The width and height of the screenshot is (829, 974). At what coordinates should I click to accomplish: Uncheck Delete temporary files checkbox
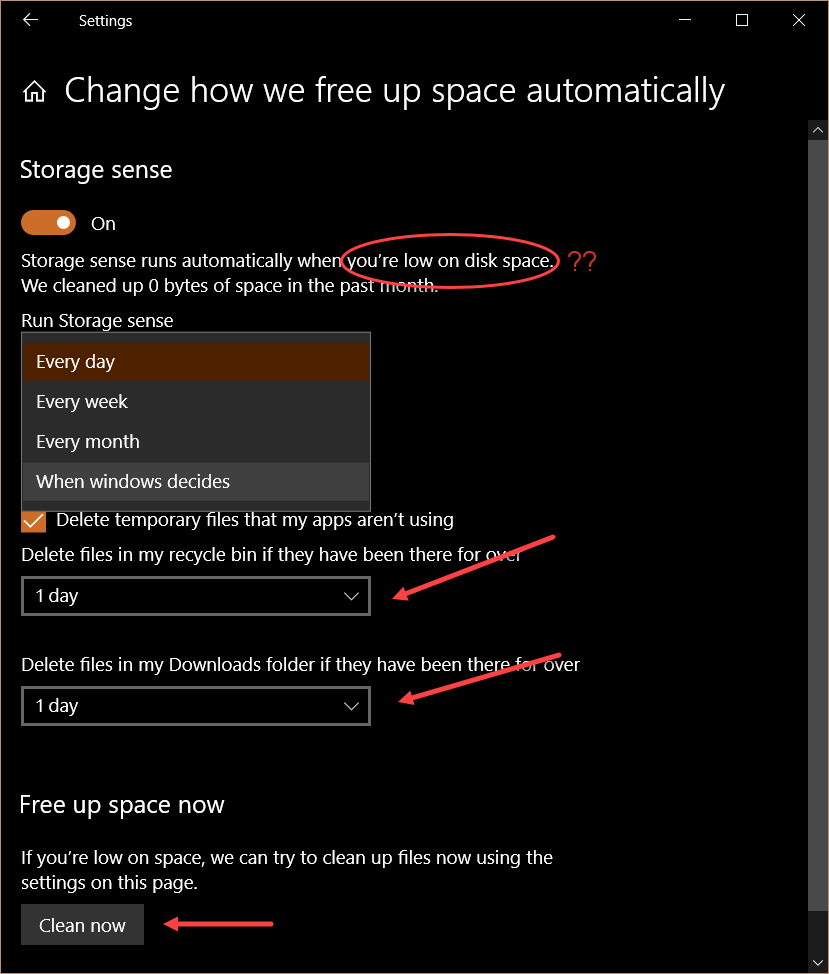coord(34,521)
